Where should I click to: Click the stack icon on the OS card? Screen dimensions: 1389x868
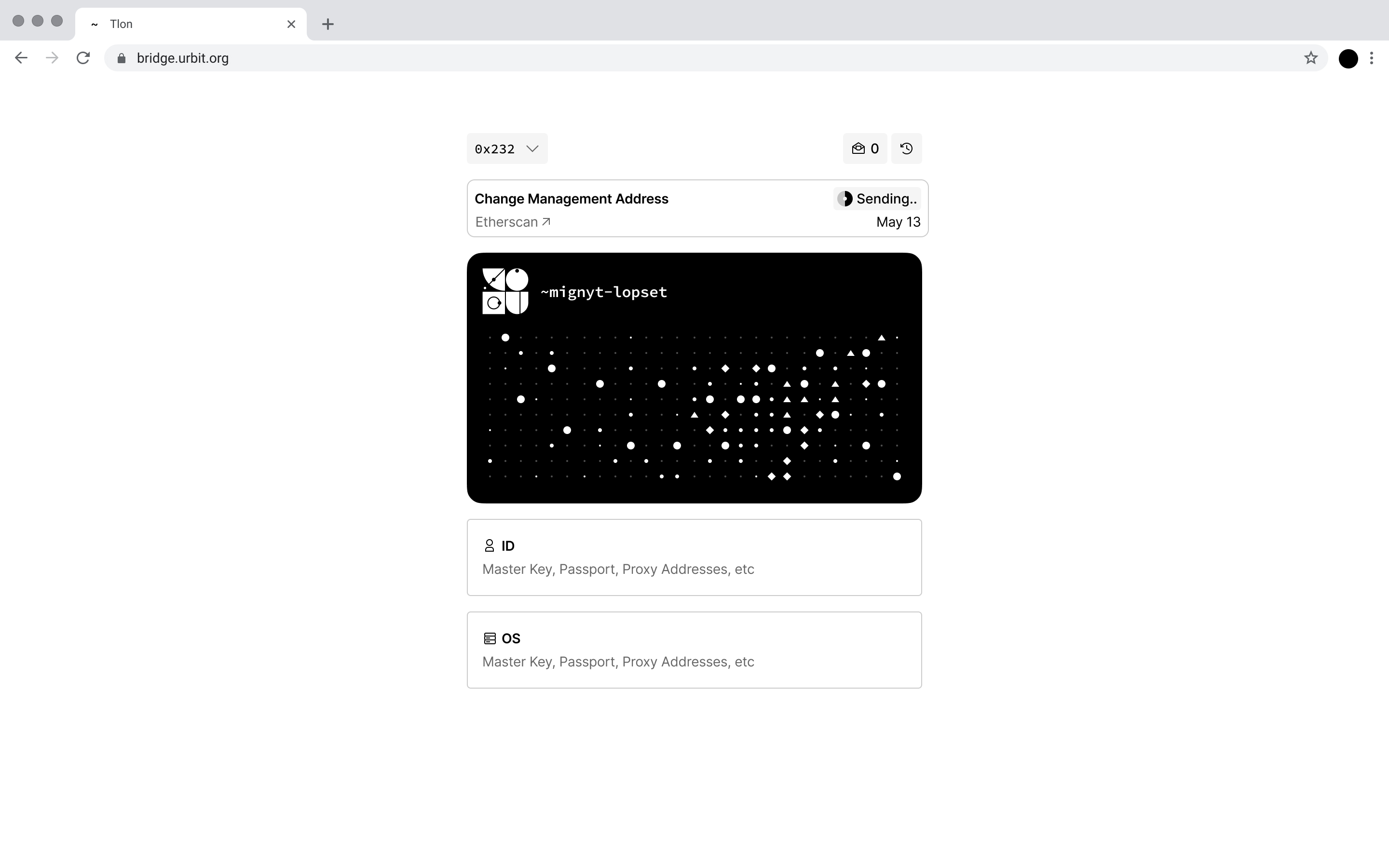489,638
